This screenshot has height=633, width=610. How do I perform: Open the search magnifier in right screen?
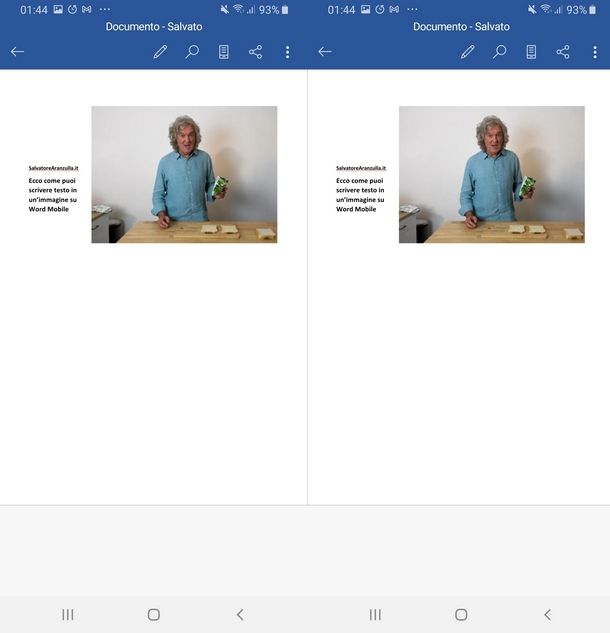[x=500, y=52]
